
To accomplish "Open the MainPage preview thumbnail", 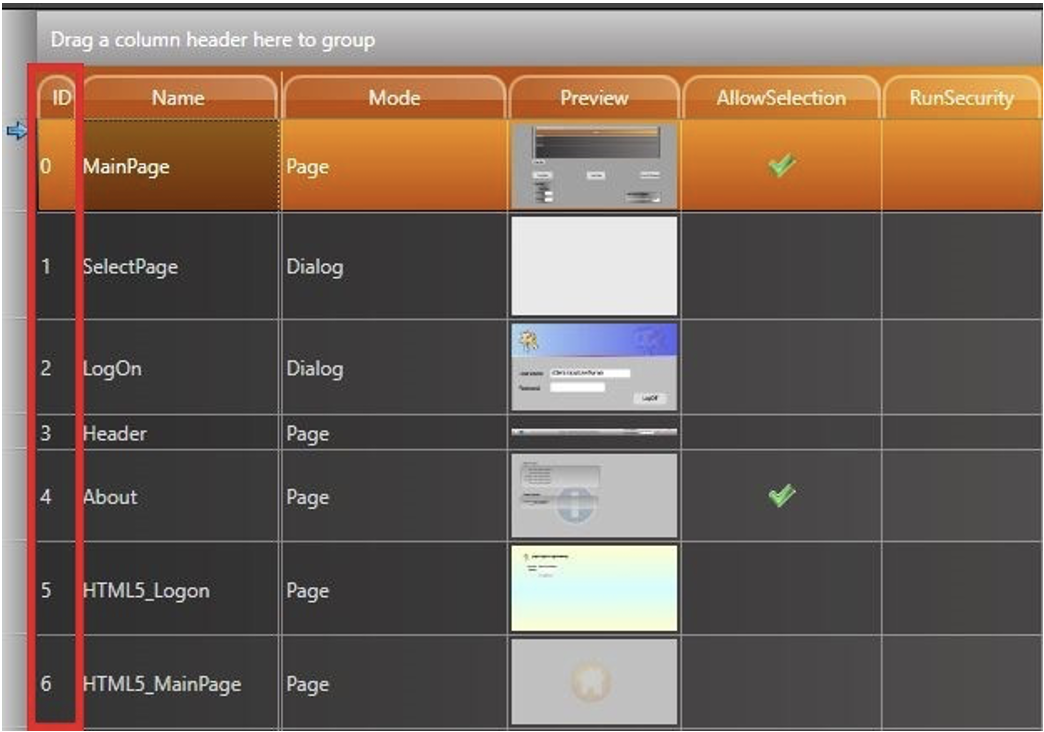I will tap(594, 166).
